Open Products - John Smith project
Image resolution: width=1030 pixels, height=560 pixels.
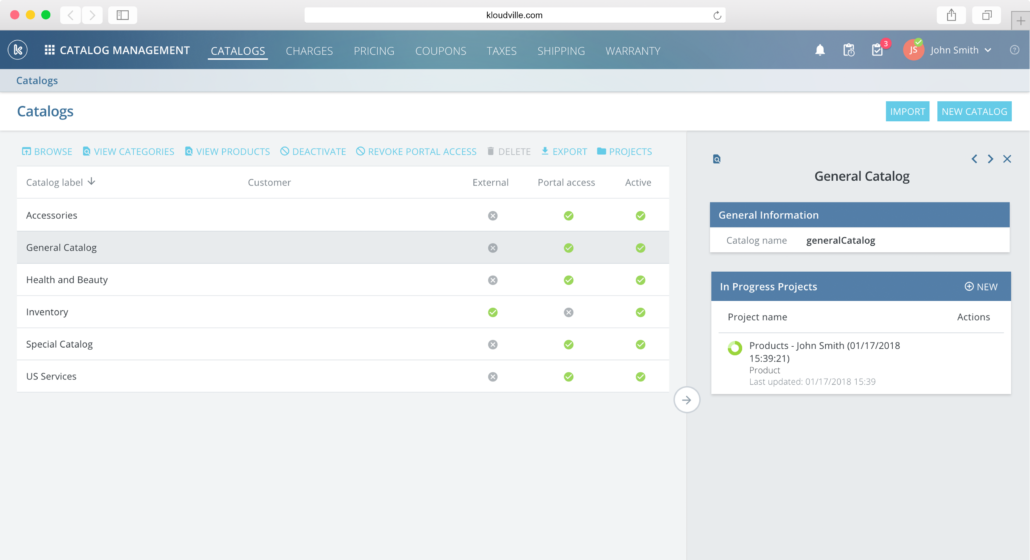(x=824, y=352)
